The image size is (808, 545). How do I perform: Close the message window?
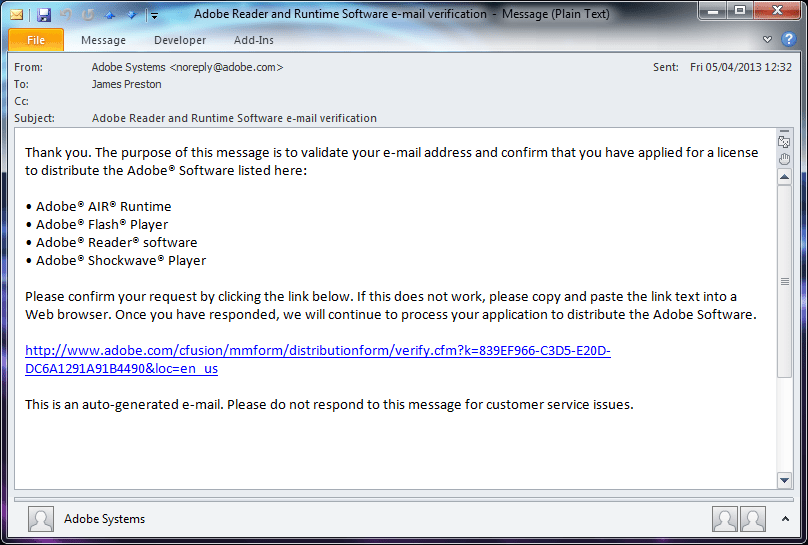point(777,10)
